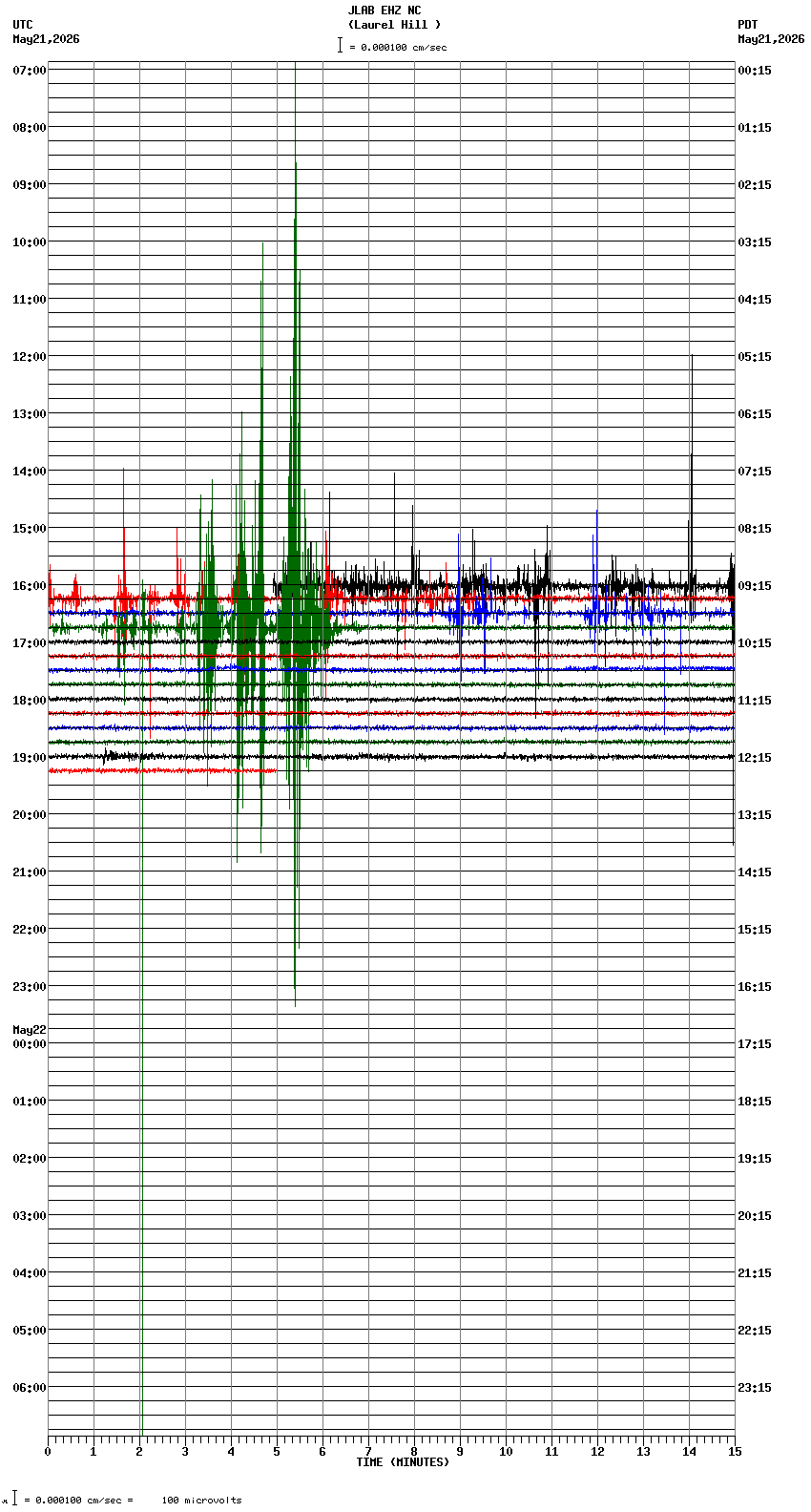
Task: Click the May22 date label
Action: coord(30,1030)
